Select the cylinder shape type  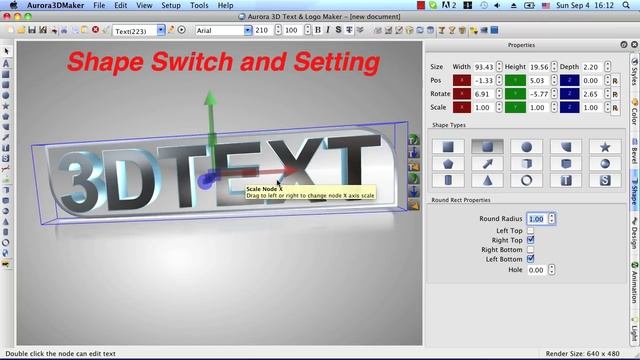click(448, 180)
